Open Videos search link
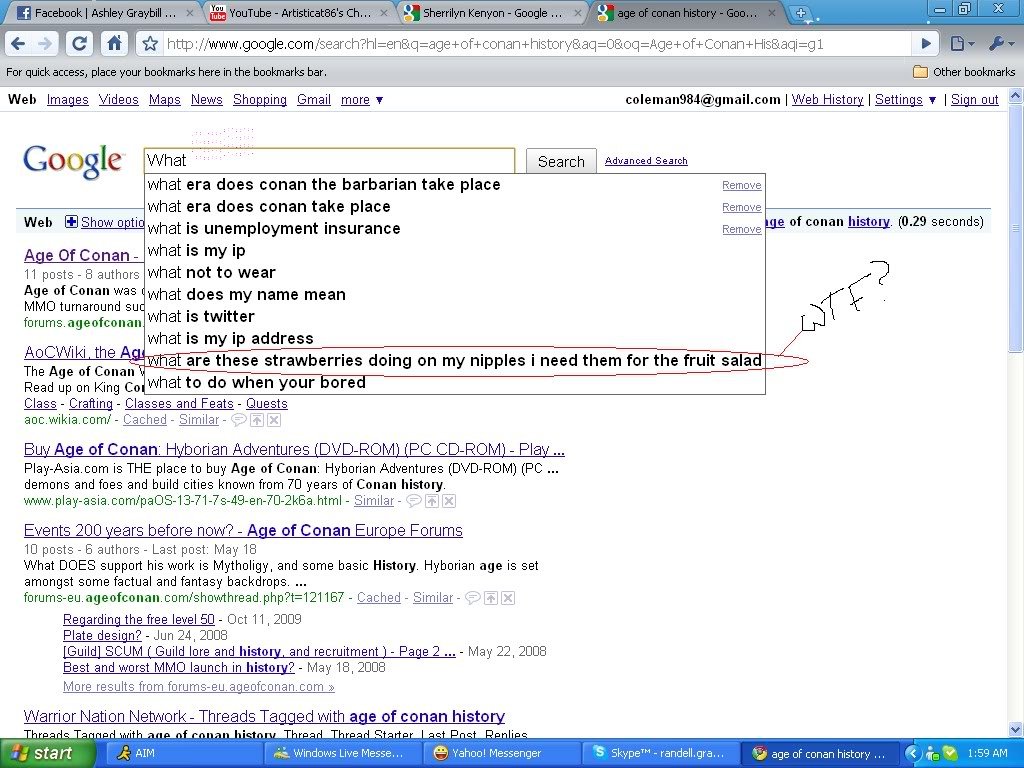 coord(118,99)
